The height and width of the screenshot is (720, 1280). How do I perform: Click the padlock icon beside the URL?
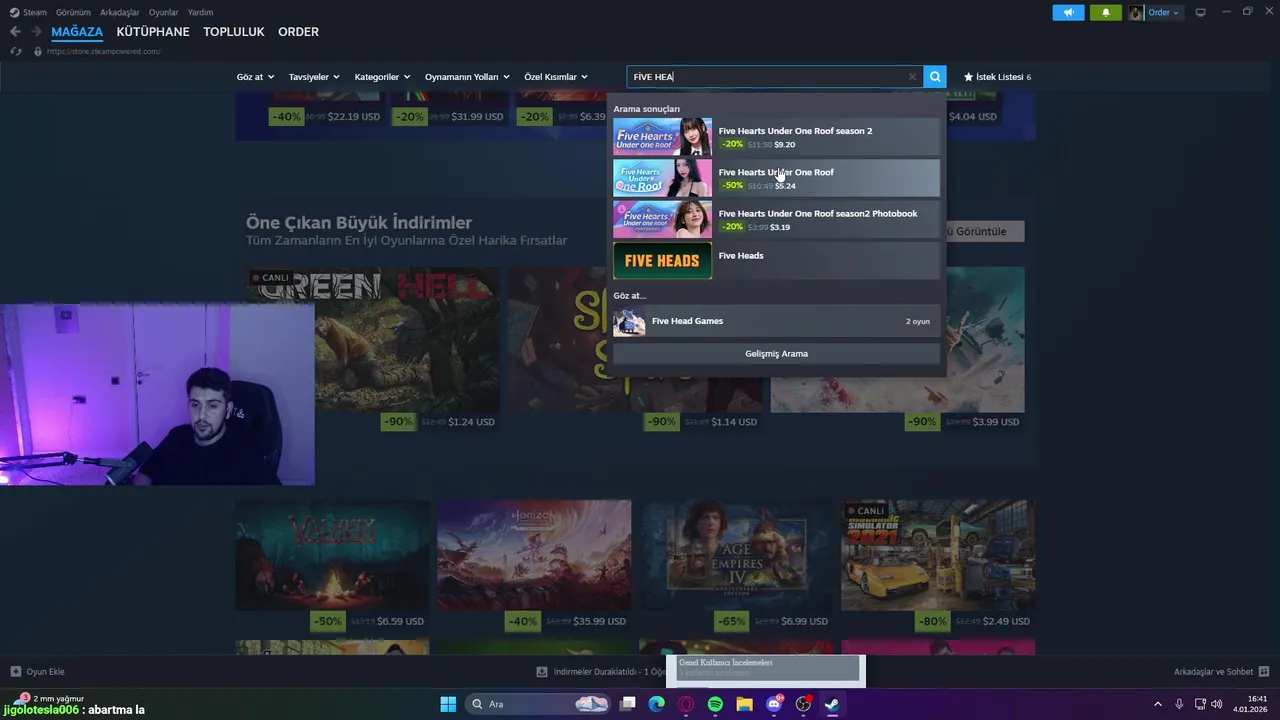tap(38, 51)
